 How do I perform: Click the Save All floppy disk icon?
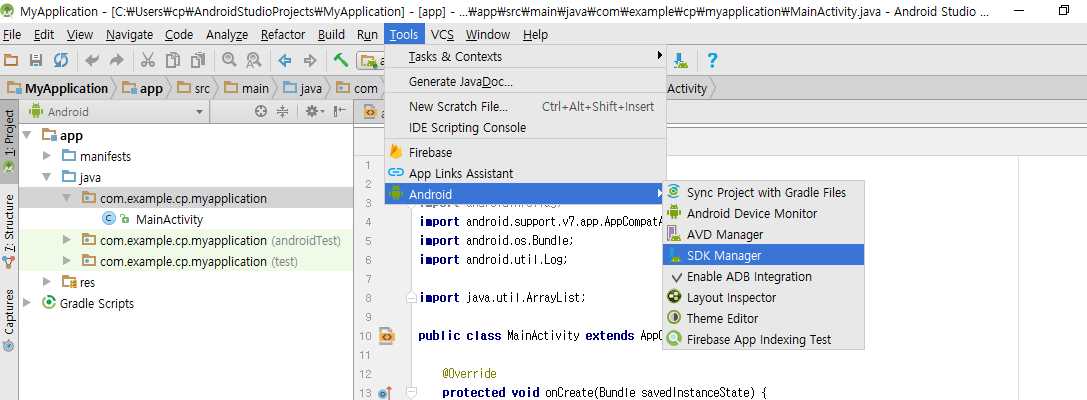coord(35,60)
